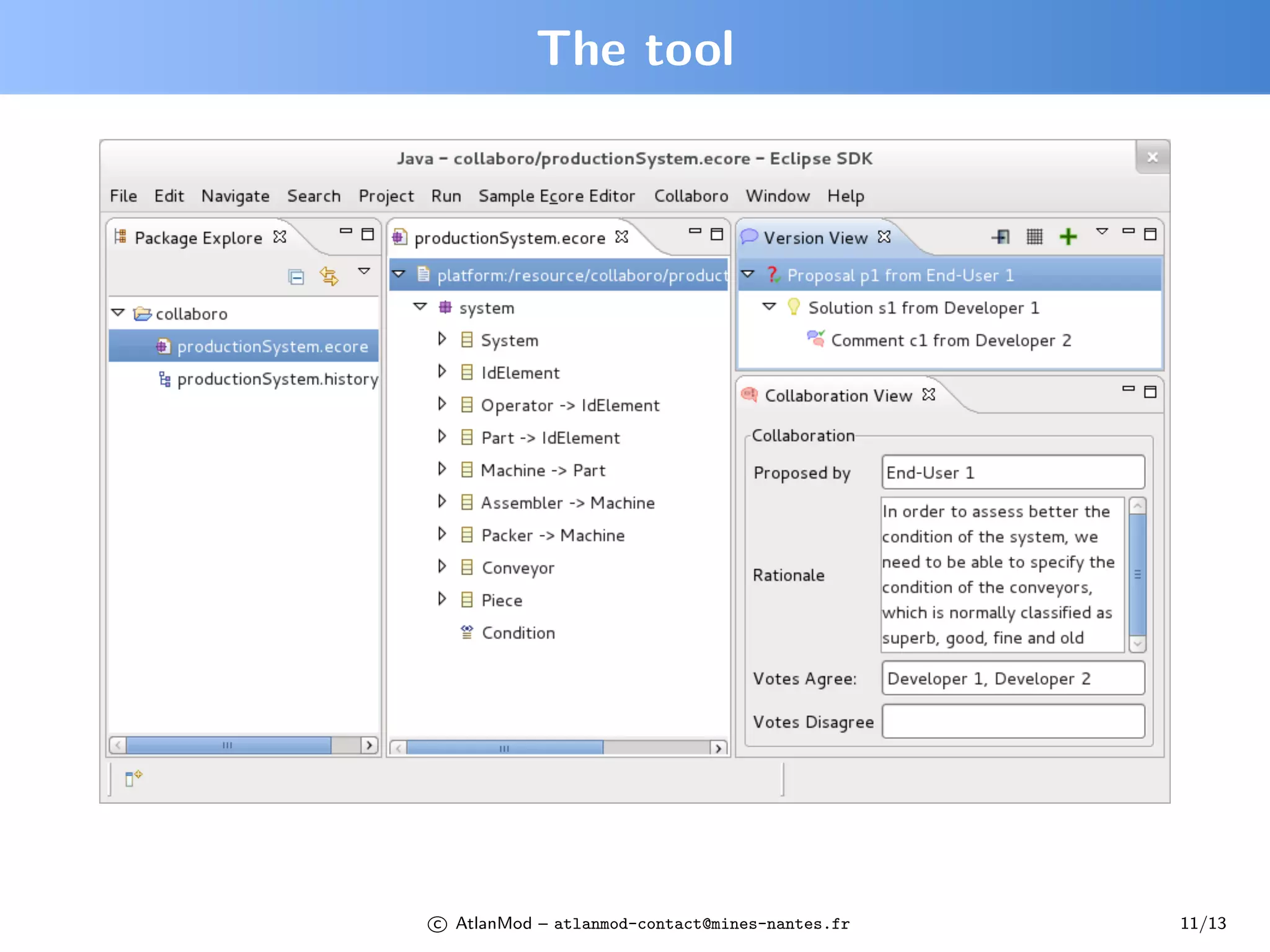Click the Proposed by input field
Image resolution: width=1270 pixels, height=952 pixels.
[1013, 473]
